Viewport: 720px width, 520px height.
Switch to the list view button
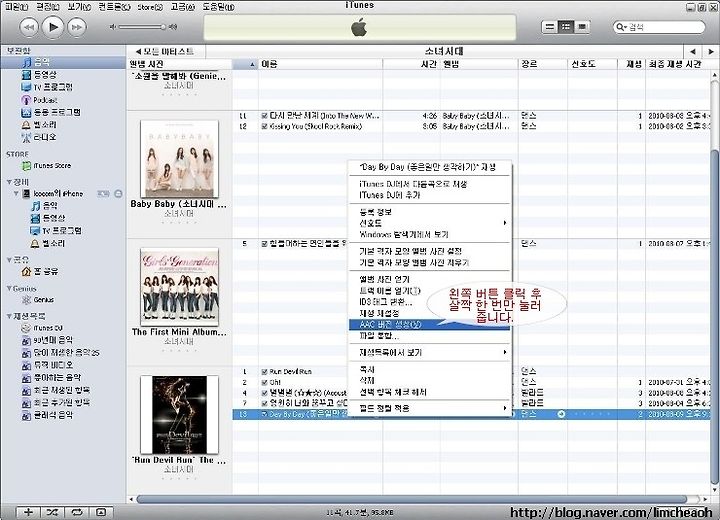(549, 27)
